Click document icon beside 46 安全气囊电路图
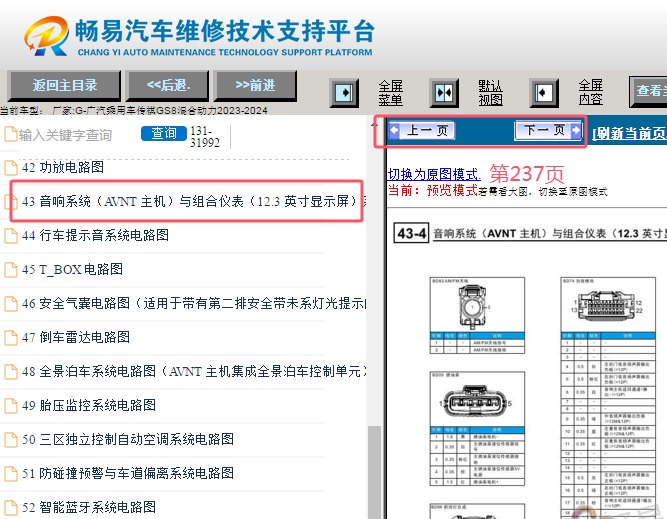Viewport: 667px width, 519px height. 11,304
